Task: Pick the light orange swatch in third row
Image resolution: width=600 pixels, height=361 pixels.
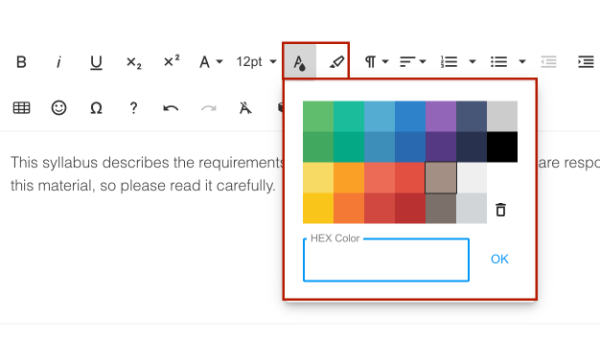Action: point(349,178)
